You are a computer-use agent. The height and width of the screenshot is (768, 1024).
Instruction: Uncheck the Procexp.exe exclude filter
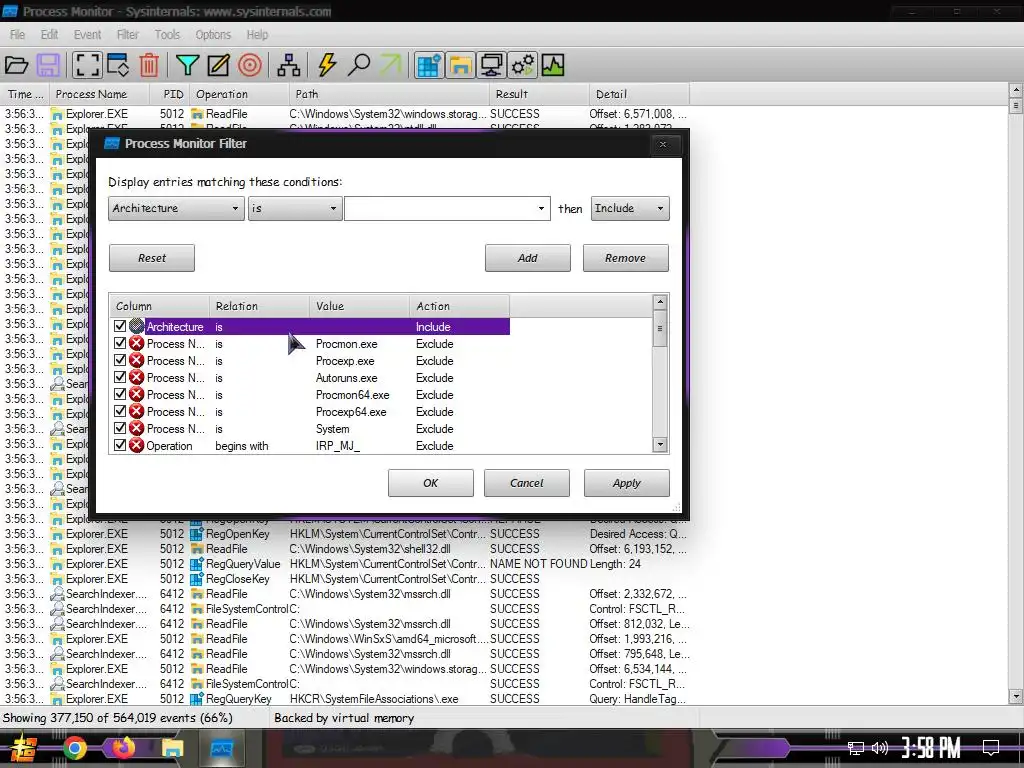click(120, 360)
